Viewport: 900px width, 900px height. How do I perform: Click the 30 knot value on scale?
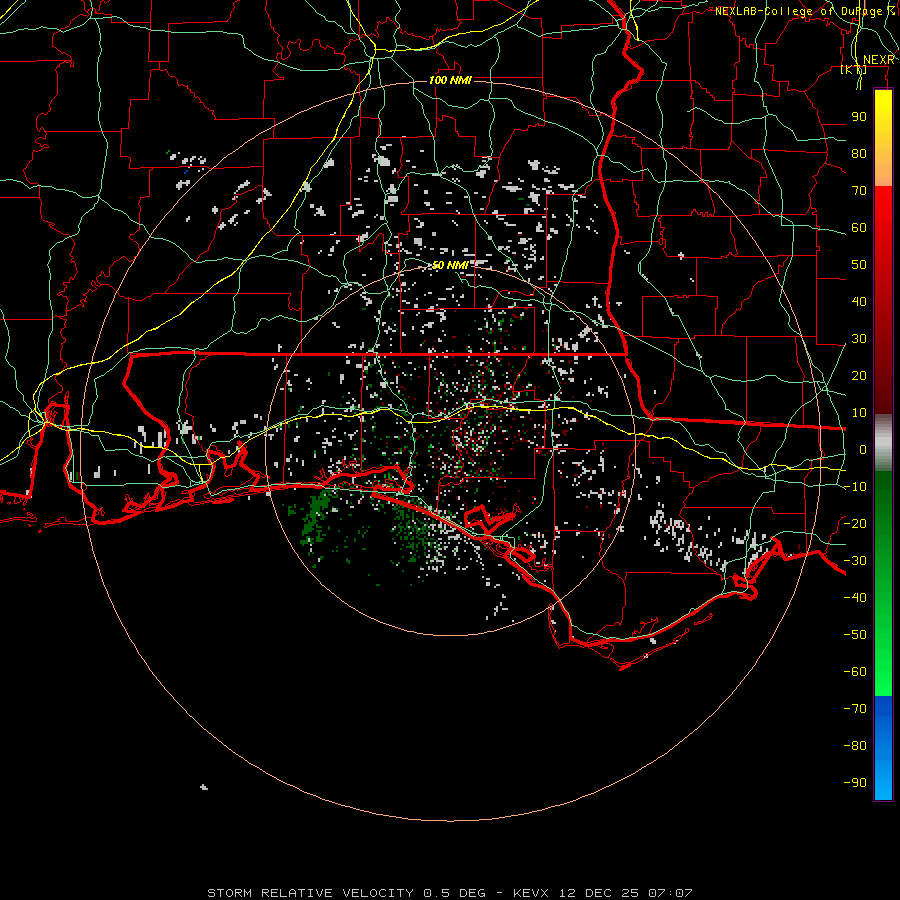859,339
